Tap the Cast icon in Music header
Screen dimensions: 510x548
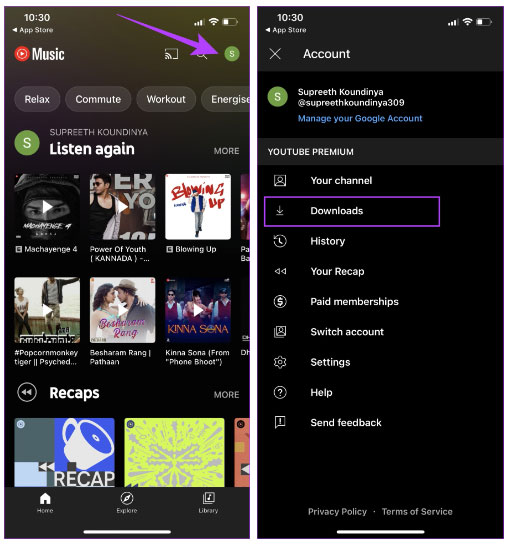click(x=171, y=54)
